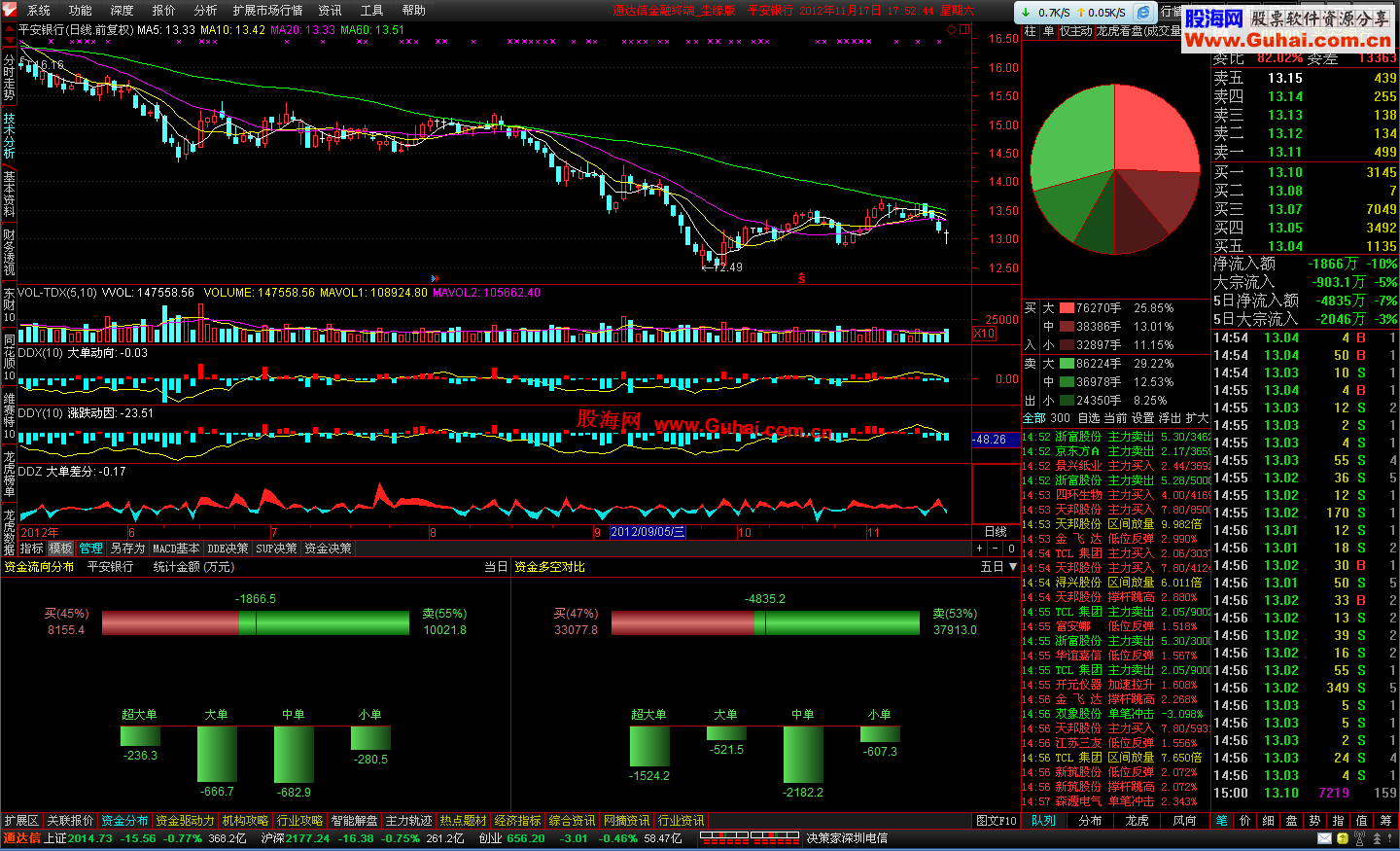
Task: Select the 笔 tab under tick list
Action: coord(1221,821)
